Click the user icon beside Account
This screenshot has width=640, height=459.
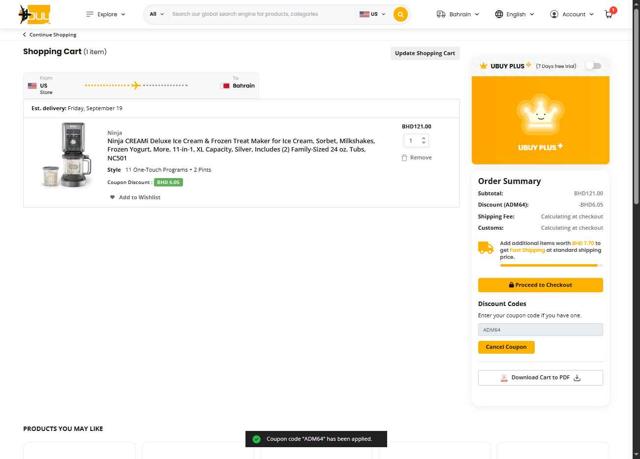(554, 14)
